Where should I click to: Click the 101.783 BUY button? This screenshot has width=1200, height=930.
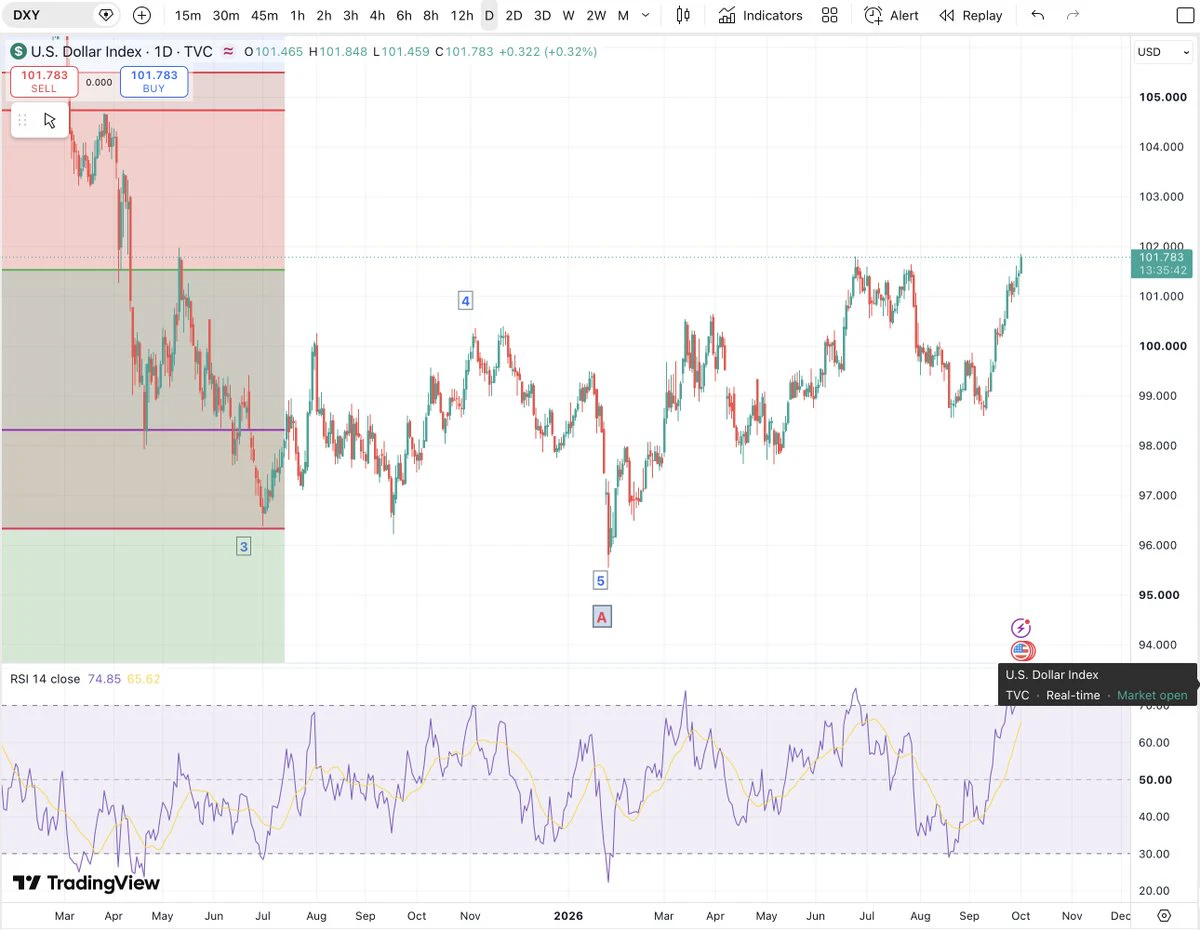154,82
